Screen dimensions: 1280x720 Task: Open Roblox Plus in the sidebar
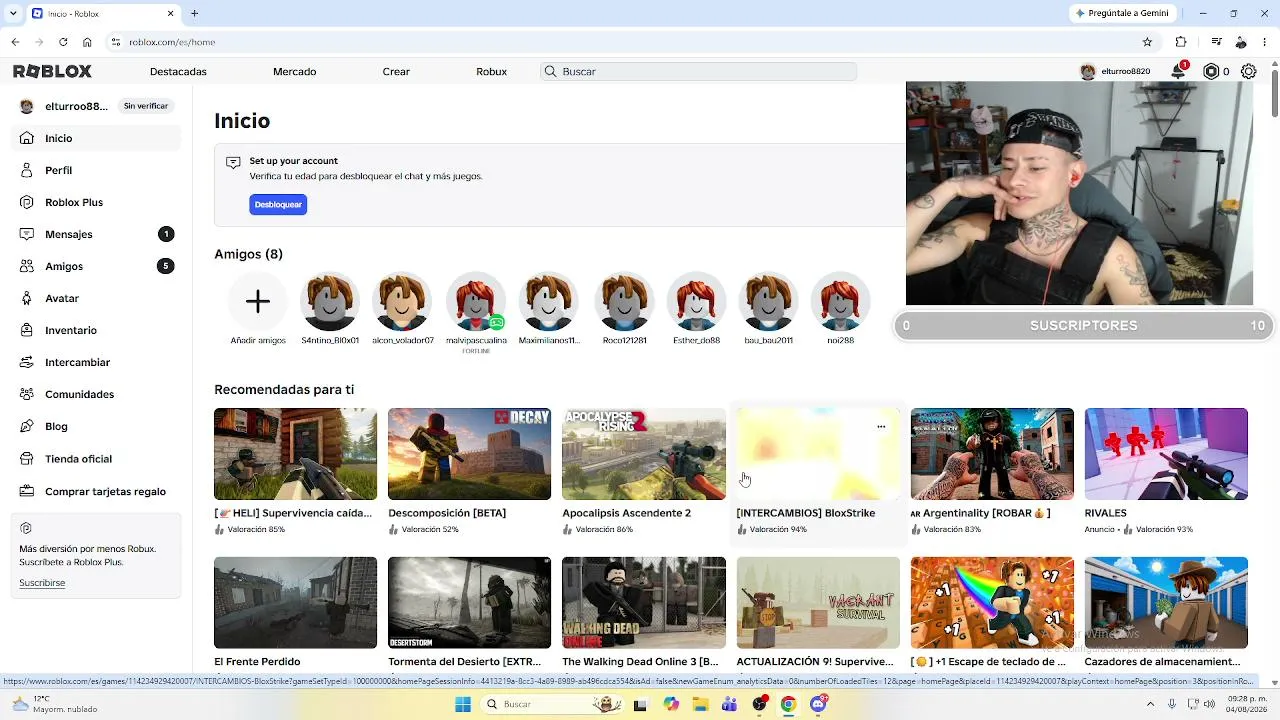pos(97,202)
